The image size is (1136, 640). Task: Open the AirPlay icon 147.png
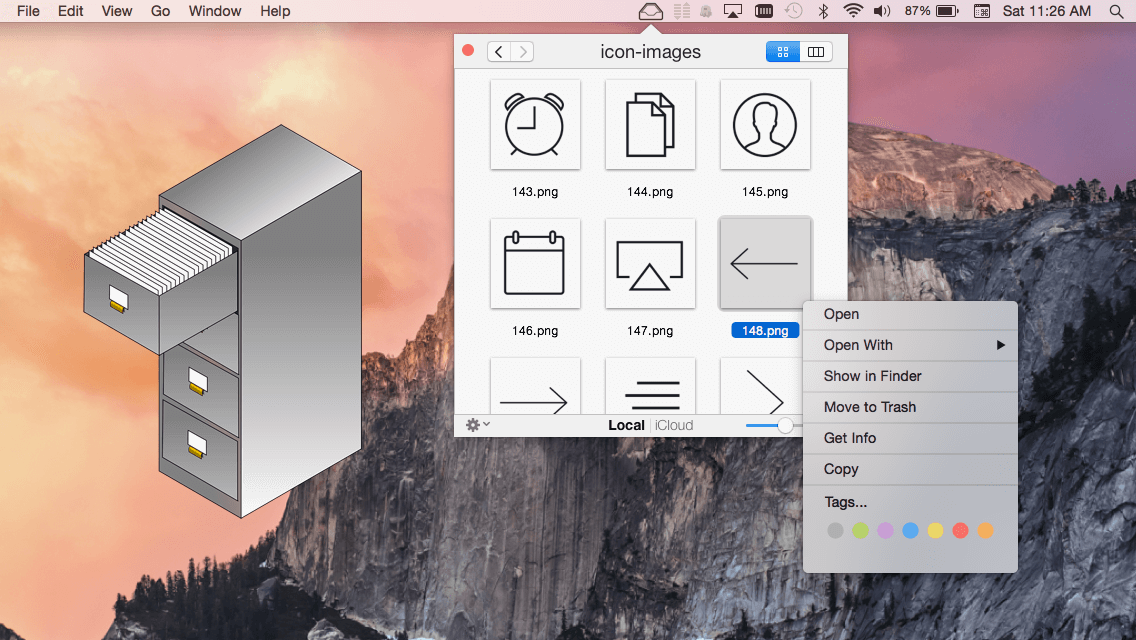650,263
